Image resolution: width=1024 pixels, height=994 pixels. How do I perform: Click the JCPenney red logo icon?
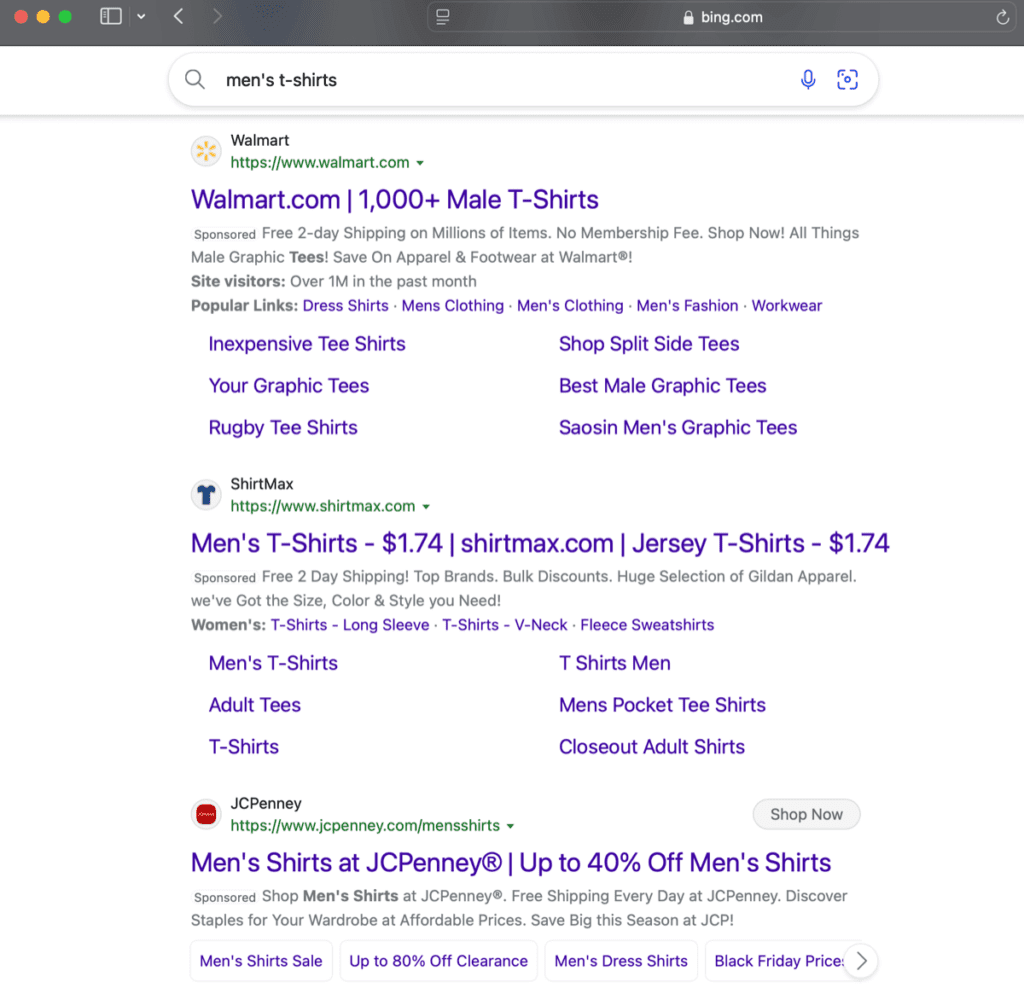pyautogui.click(x=206, y=814)
